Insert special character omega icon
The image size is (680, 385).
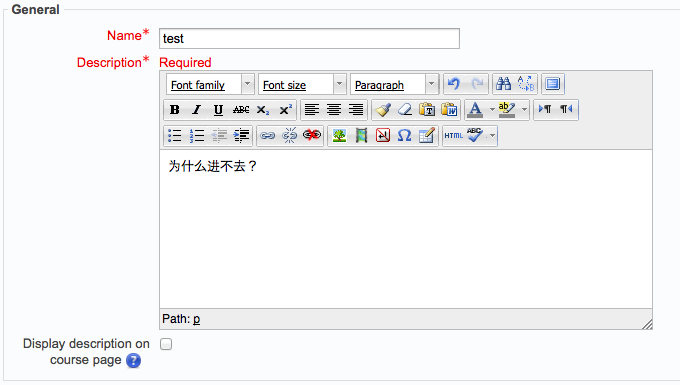pos(405,136)
